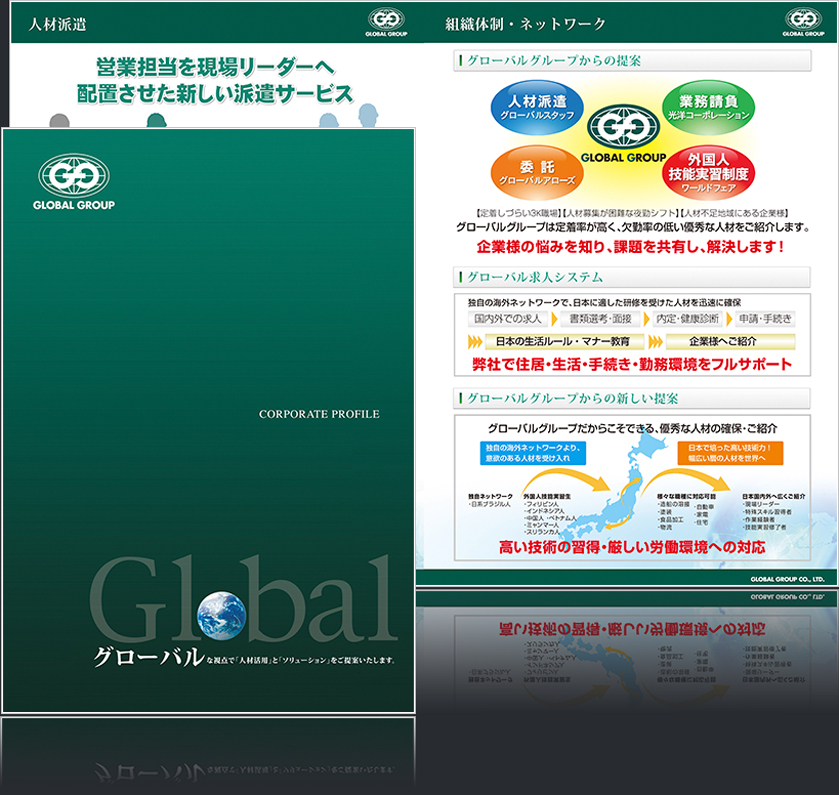The width and height of the screenshot is (839, 795).
Task: Select the 内定・健康診断 step box
Action: tap(687, 319)
